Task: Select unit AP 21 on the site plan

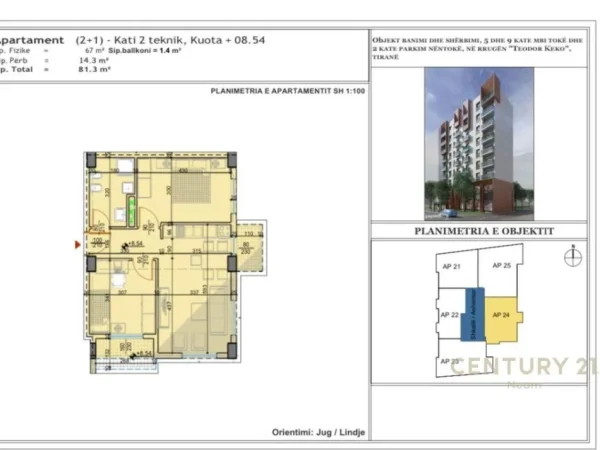Action: point(450,267)
